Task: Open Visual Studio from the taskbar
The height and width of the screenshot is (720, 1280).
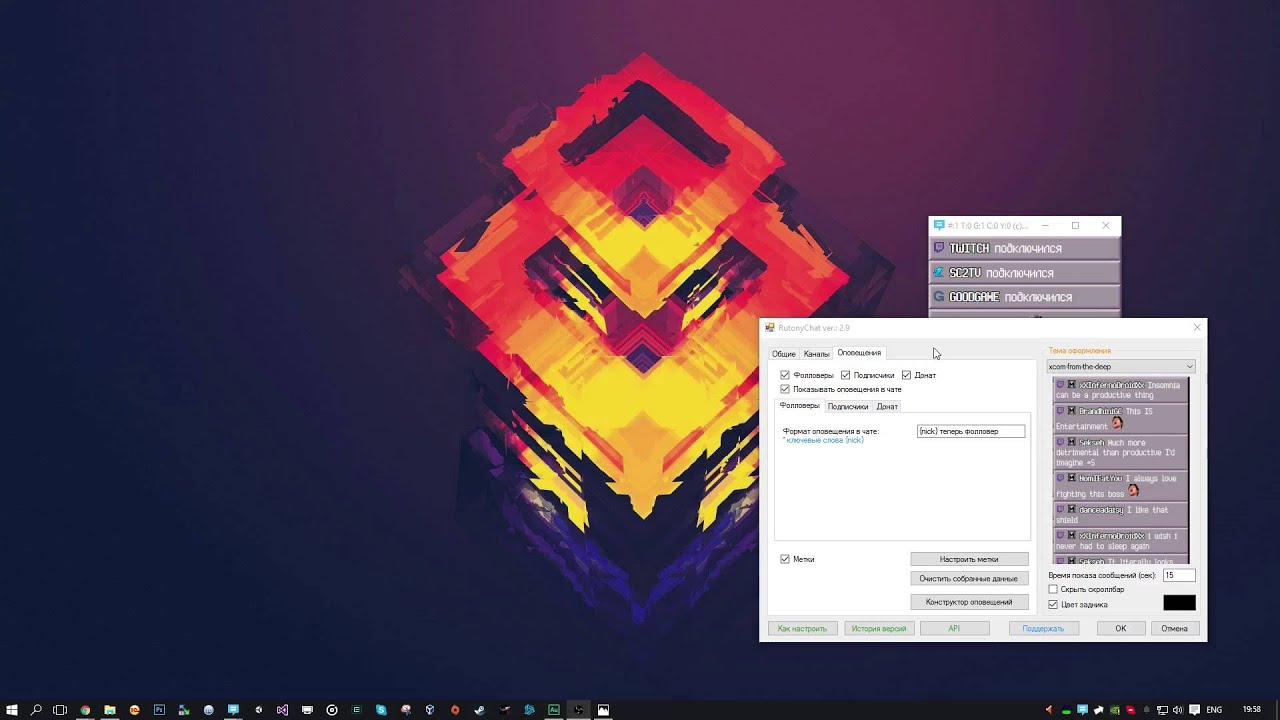Action: [282, 710]
